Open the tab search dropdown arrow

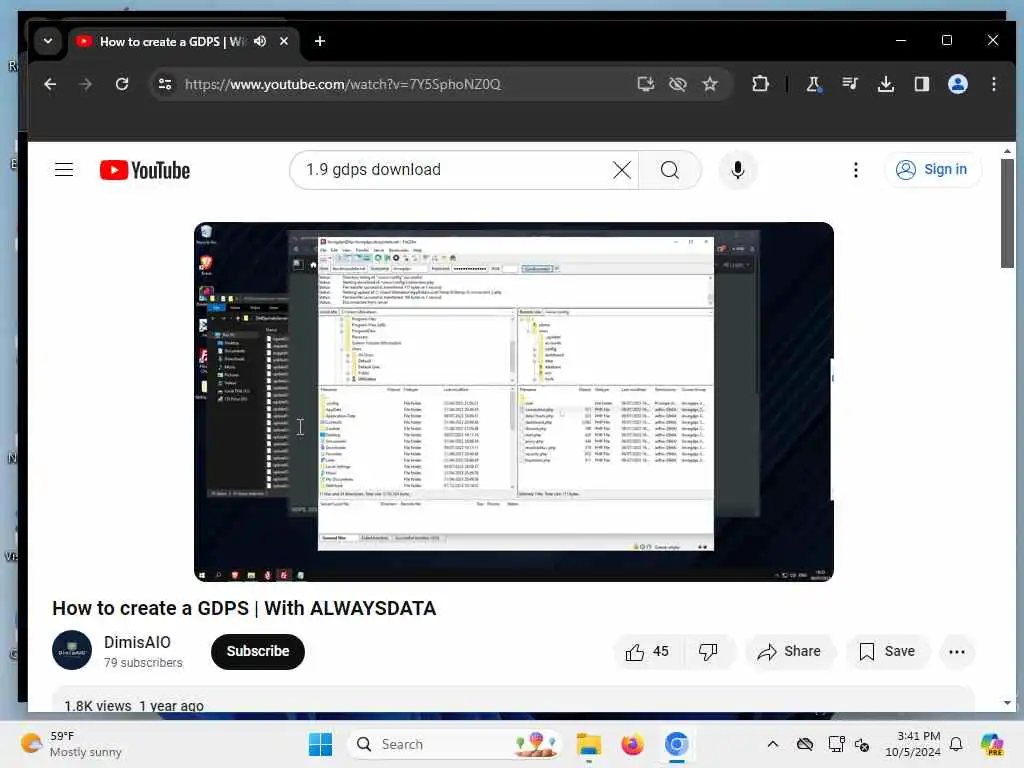(x=48, y=40)
